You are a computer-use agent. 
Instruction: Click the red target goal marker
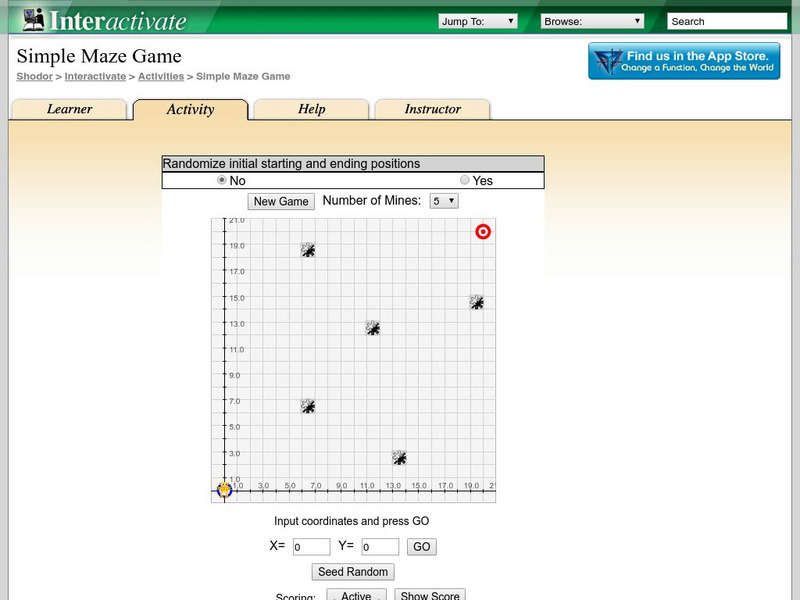point(483,232)
